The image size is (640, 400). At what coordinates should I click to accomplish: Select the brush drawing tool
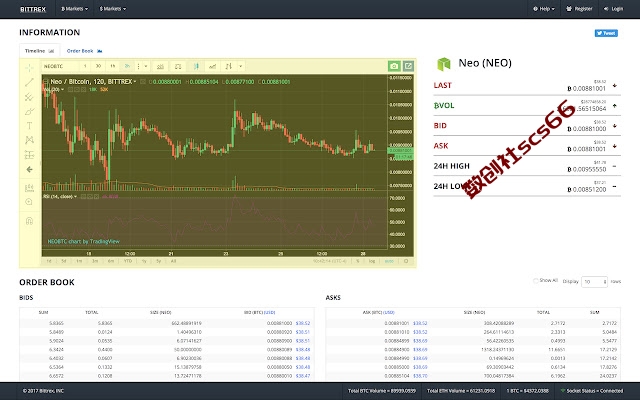pyautogui.click(x=29, y=111)
